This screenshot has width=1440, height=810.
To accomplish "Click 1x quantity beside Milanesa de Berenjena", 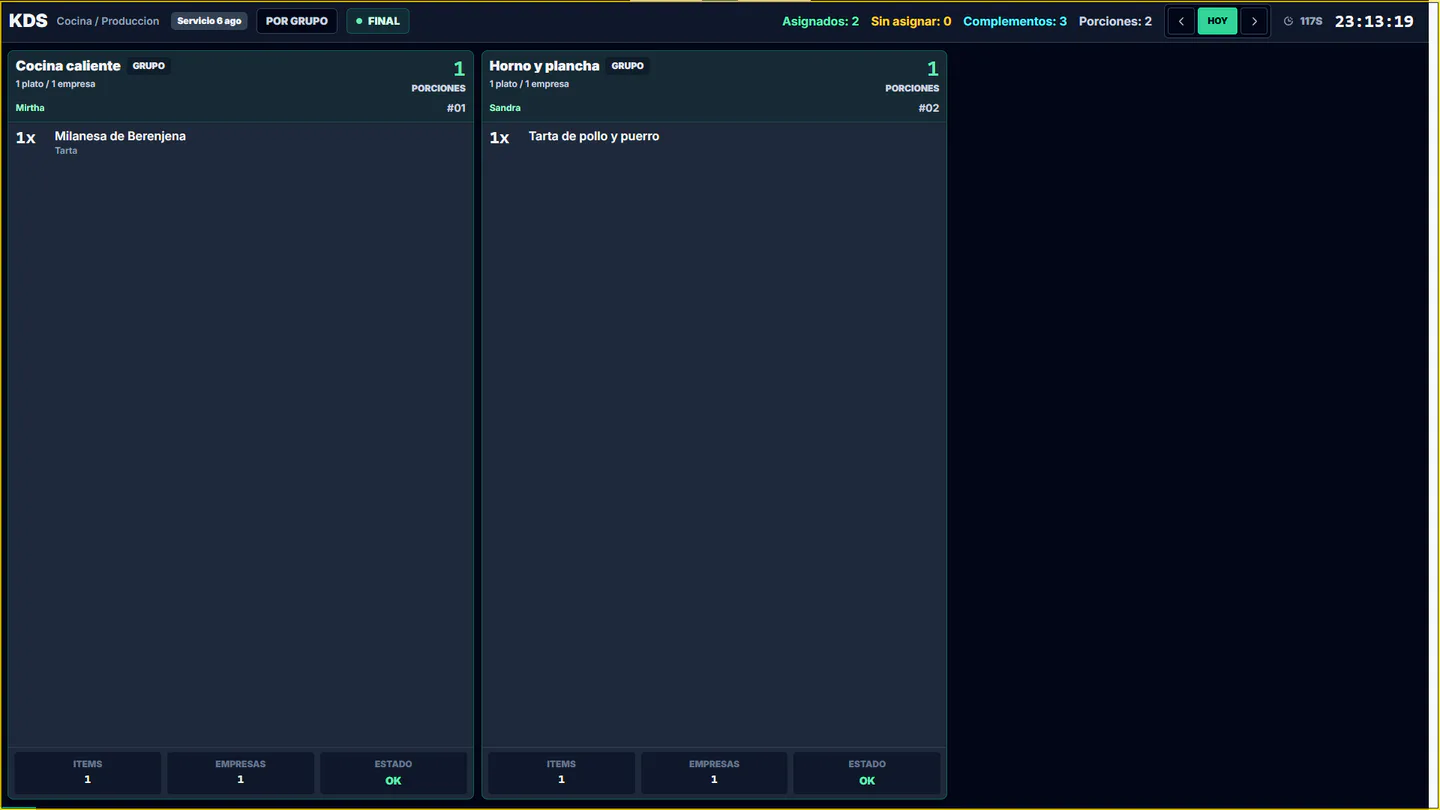I will (x=25, y=138).
